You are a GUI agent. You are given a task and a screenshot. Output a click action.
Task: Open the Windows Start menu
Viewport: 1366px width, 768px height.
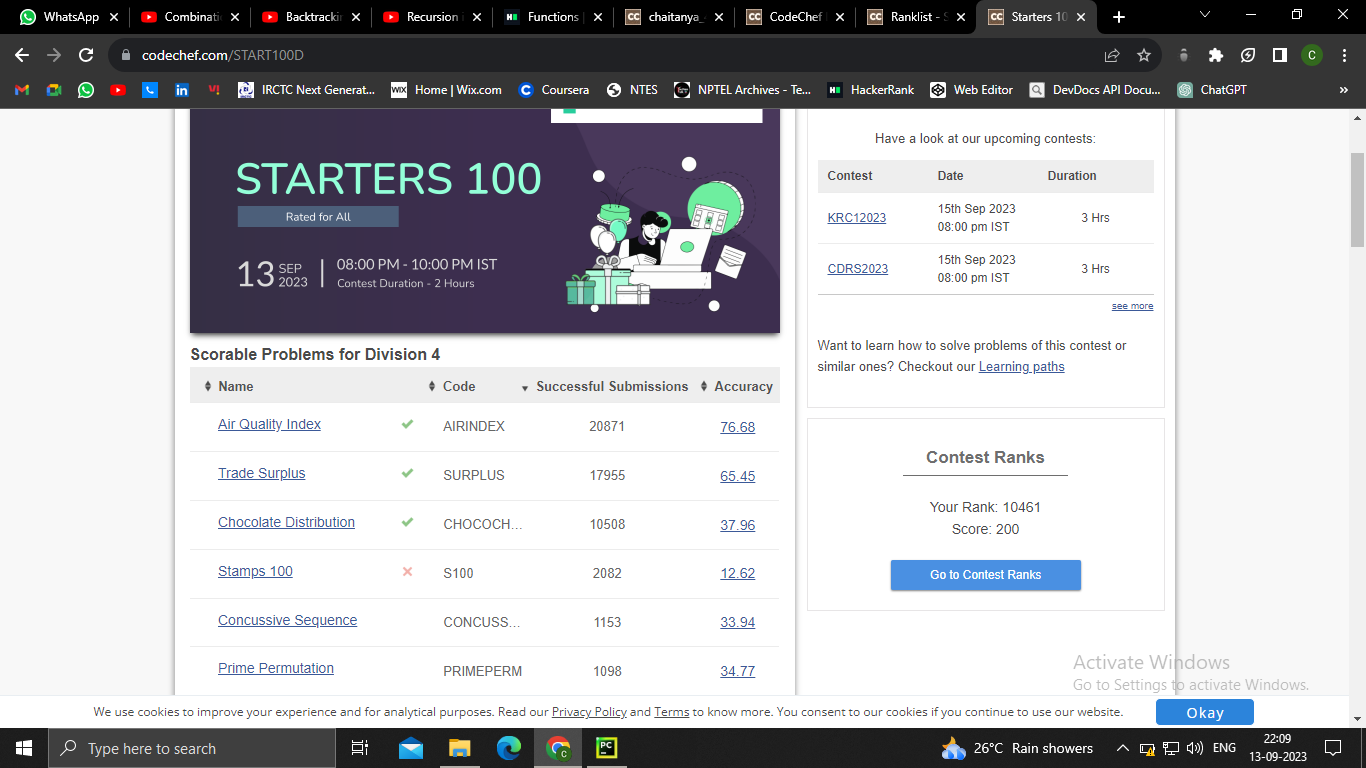coord(24,748)
